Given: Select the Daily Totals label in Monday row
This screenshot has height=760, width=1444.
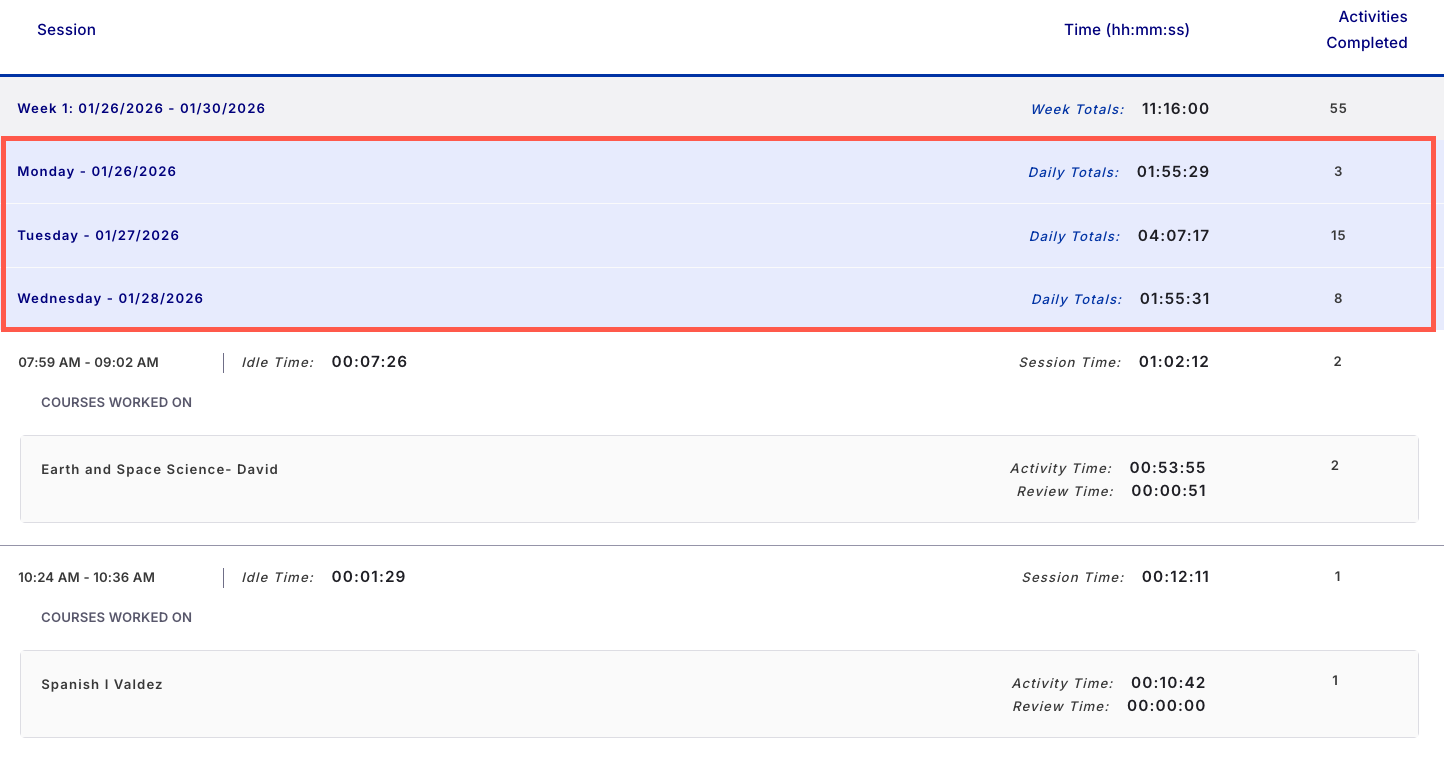Looking at the screenshot, I should click(1073, 173).
